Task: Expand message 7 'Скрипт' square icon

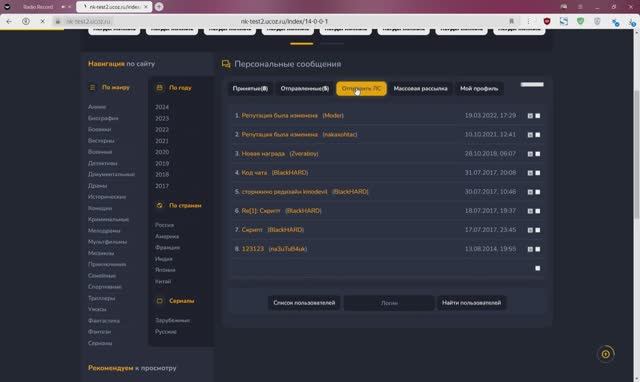Action: tap(530, 230)
